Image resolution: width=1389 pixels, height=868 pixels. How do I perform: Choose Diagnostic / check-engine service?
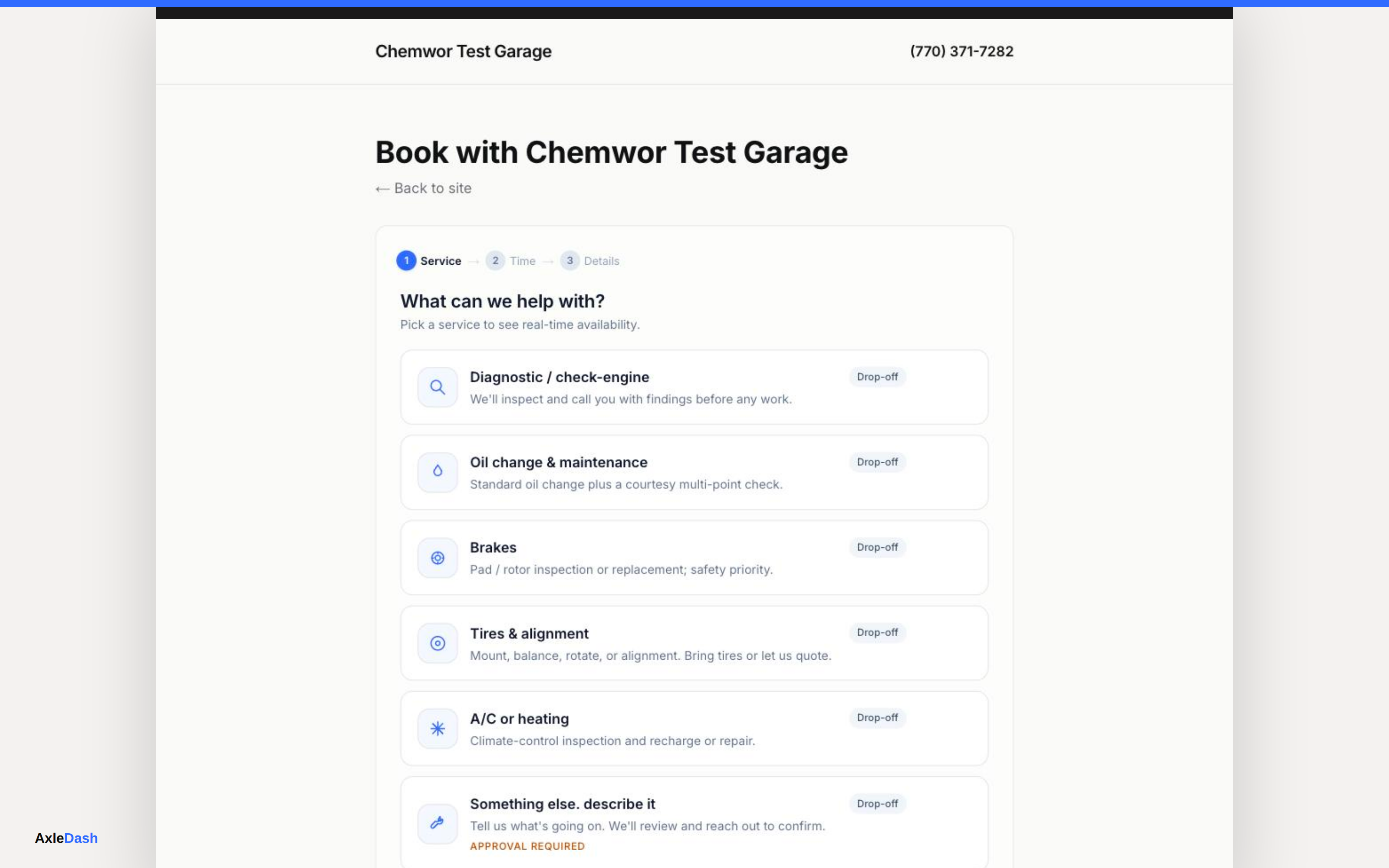tap(694, 388)
